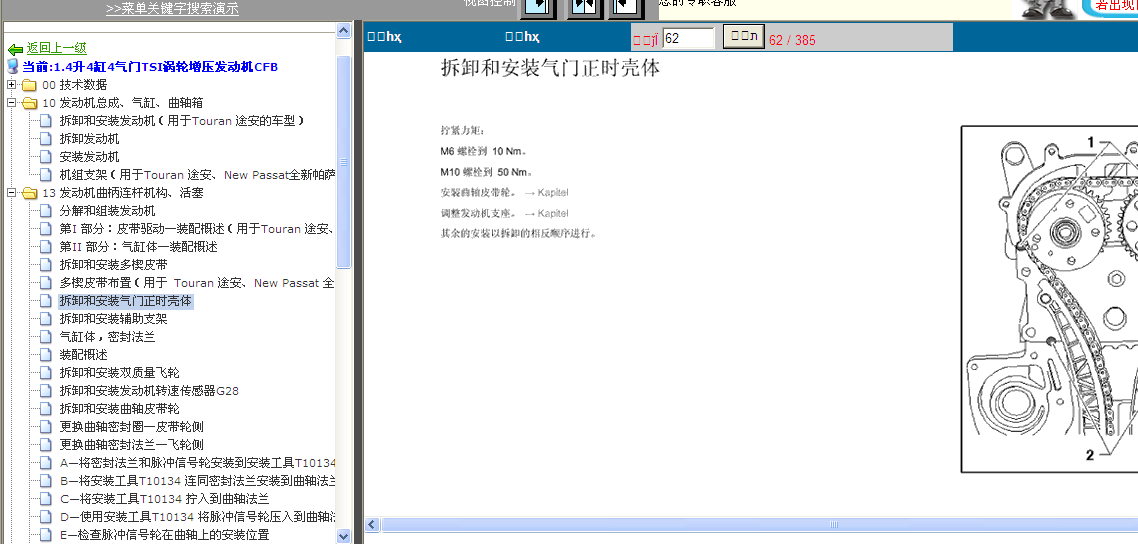Collapse the 13 发动机曲柄连杆机构、活塞 folder

[x=12, y=193]
